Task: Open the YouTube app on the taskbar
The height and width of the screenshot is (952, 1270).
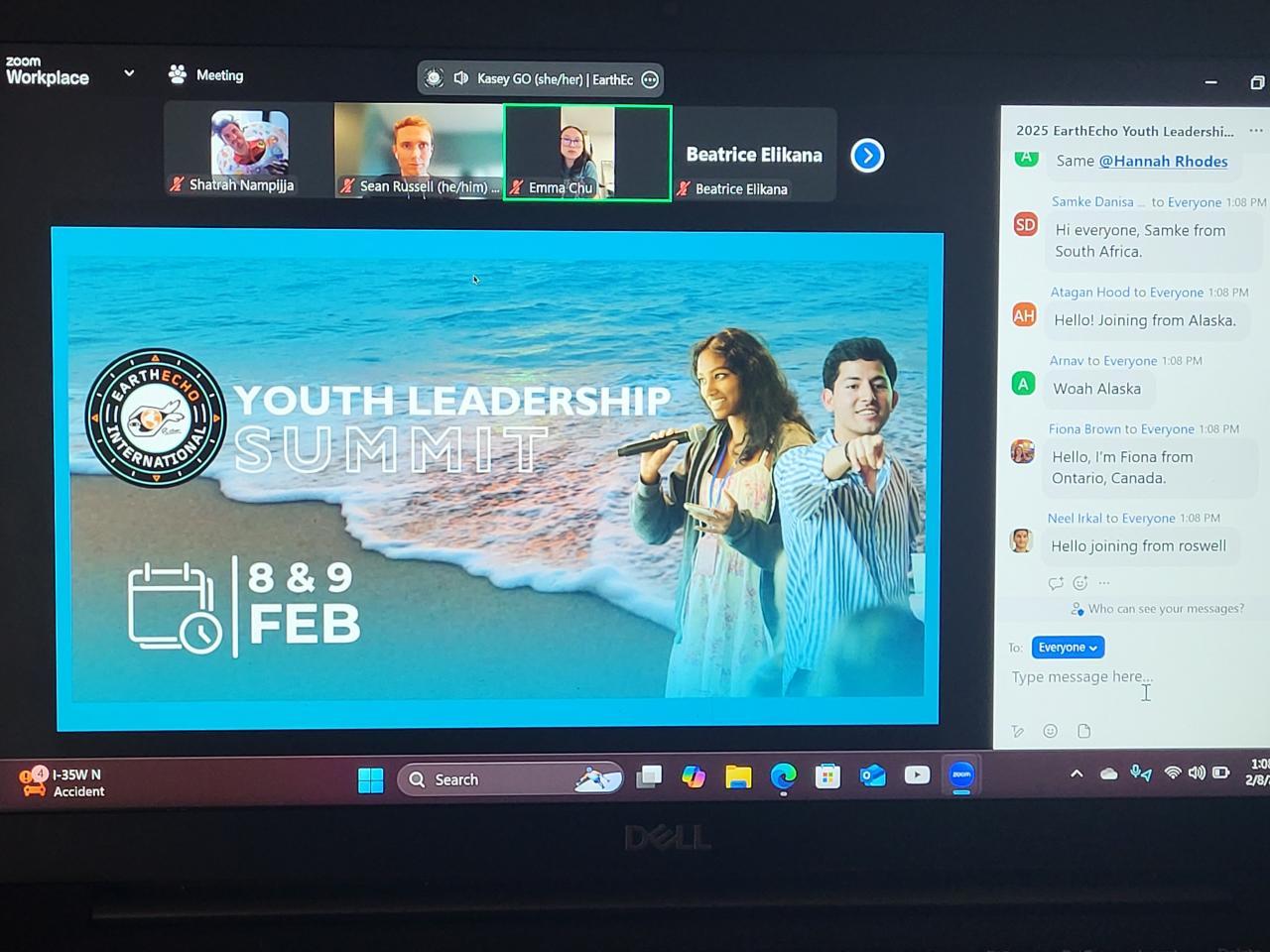Action: tap(917, 774)
